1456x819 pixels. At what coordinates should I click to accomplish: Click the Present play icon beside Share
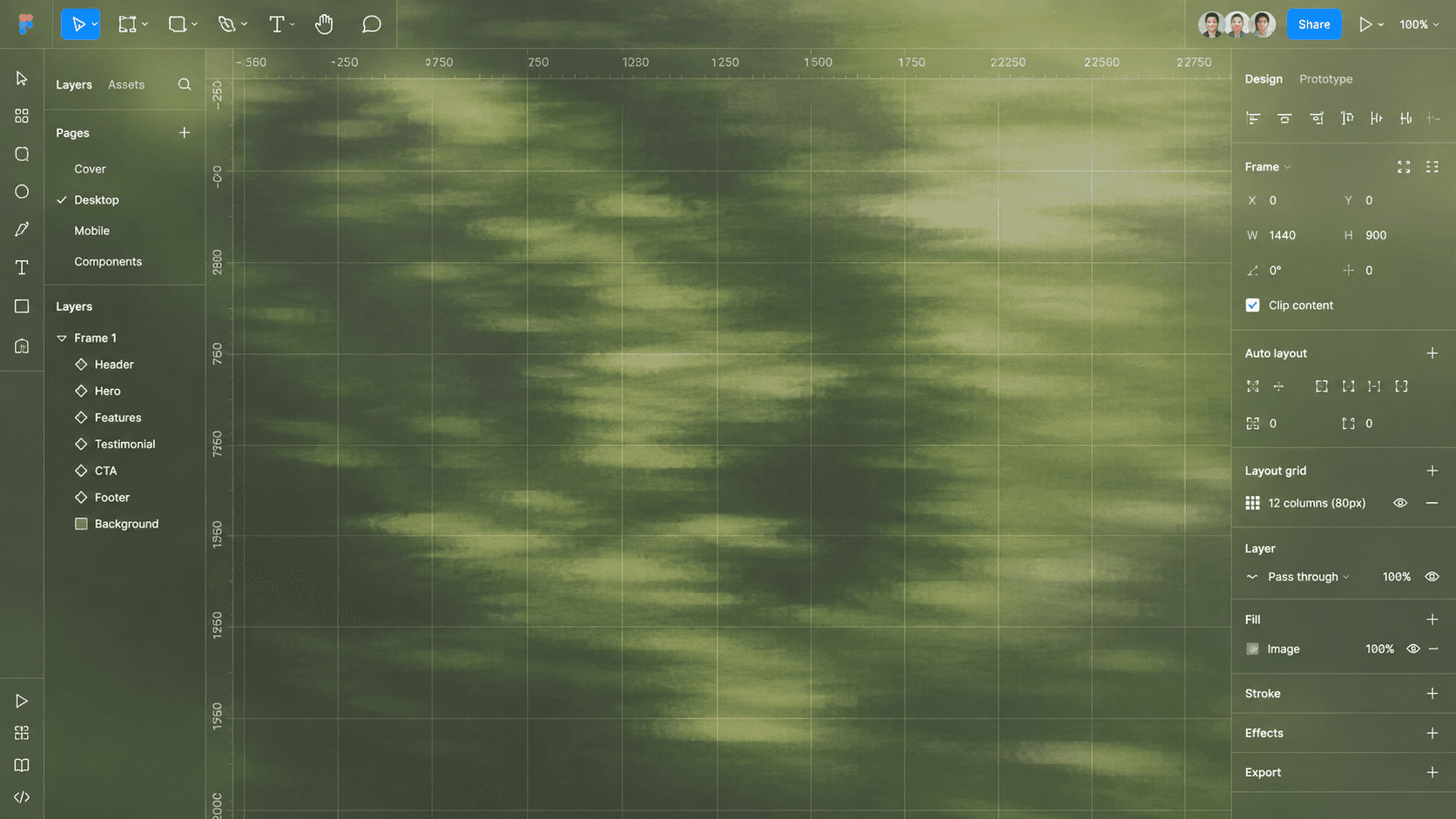(x=1365, y=24)
